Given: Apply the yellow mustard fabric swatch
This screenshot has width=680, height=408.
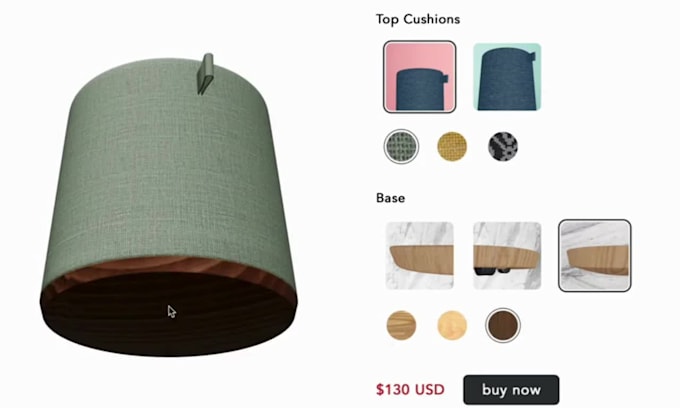Looking at the screenshot, I should point(452,147).
